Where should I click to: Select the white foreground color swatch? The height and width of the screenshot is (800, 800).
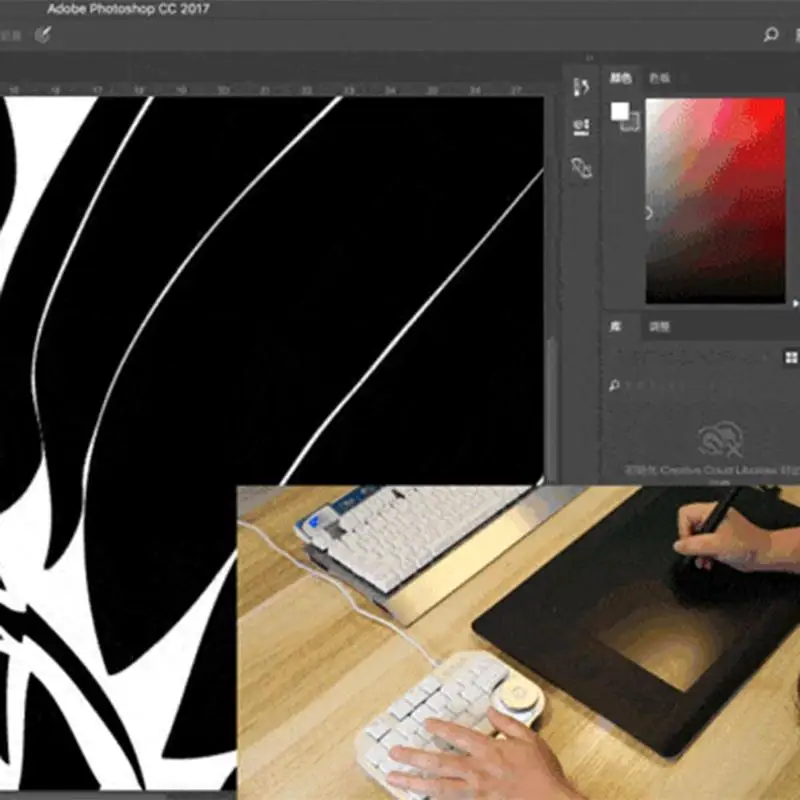click(620, 111)
